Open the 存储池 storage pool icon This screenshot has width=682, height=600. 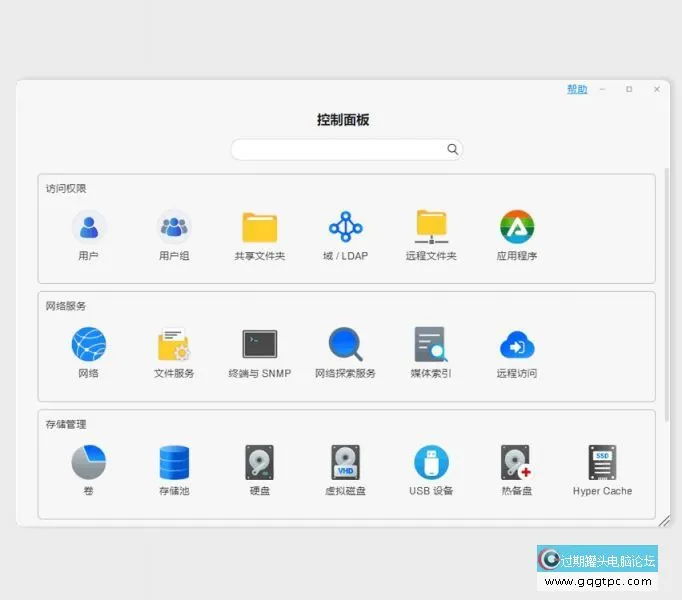[x=174, y=462]
